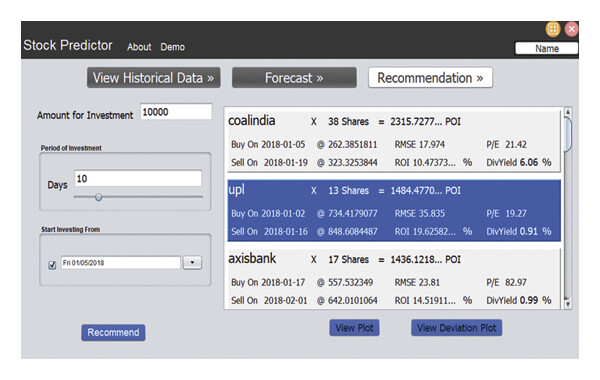Click upl's price 734.4179077
Image resolution: width=600 pixels, height=380 pixels.
coord(353,214)
